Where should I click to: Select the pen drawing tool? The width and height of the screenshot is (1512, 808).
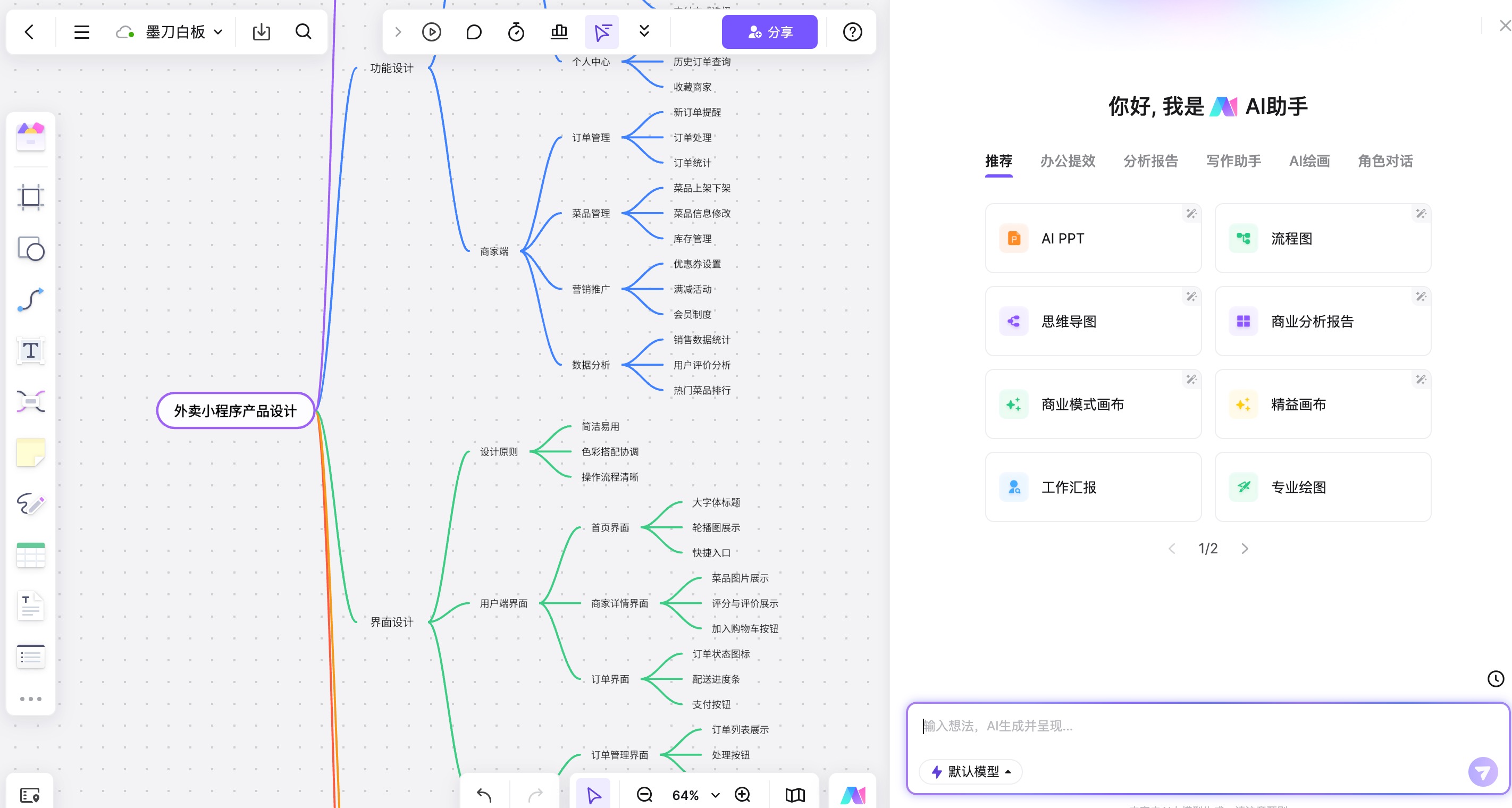tap(30, 503)
